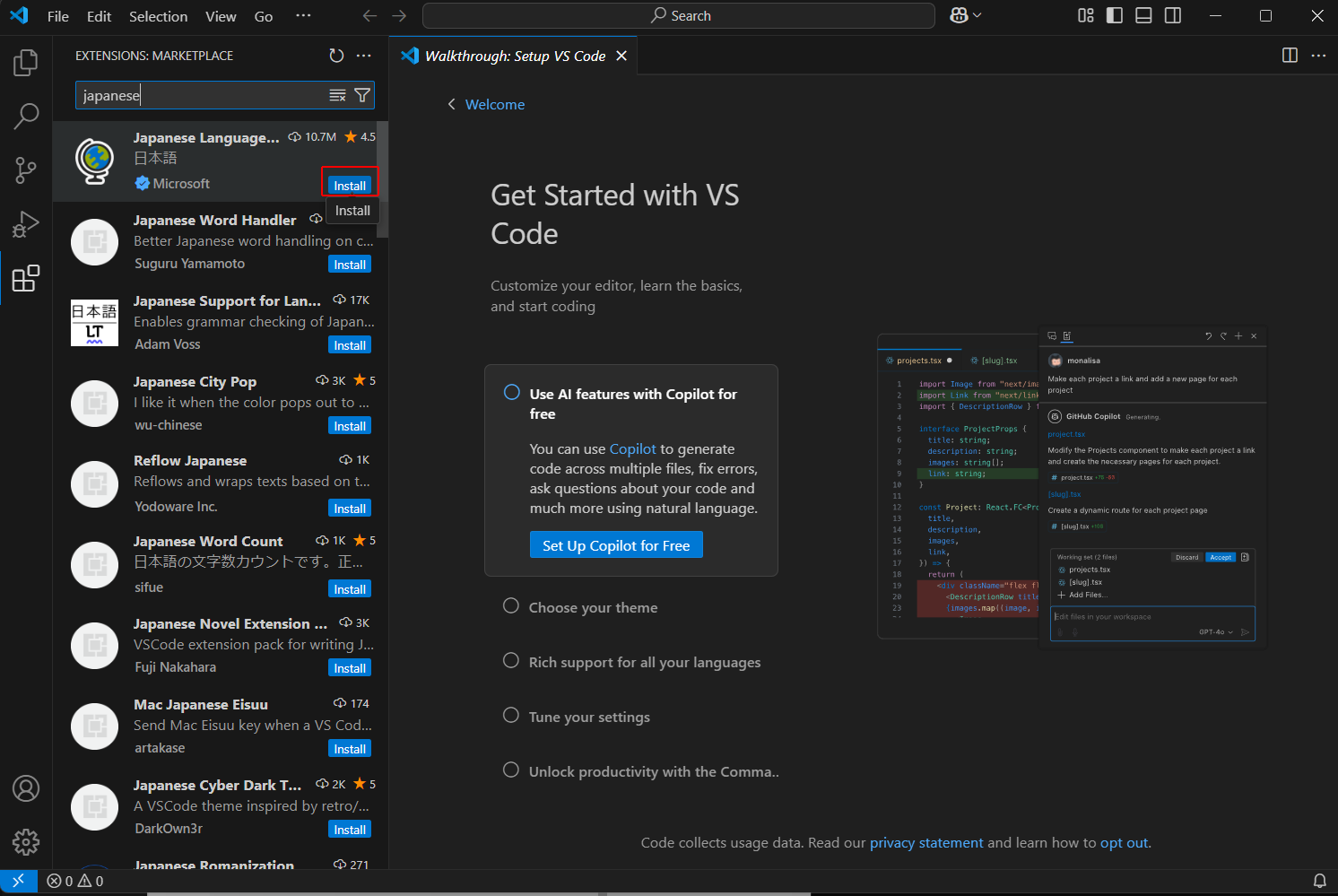This screenshot has width=1338, height=896.
Task: Install Japanese Support for LanguageTool extension
Action: [350, 345]
